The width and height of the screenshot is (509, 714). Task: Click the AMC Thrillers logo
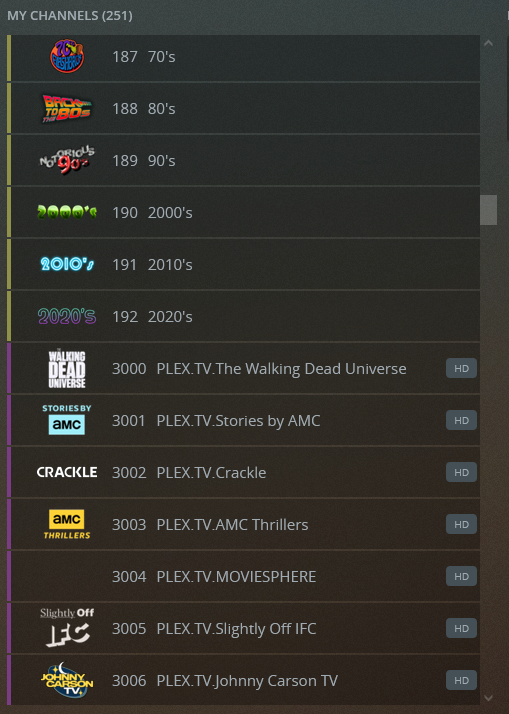tap(67, 524)
